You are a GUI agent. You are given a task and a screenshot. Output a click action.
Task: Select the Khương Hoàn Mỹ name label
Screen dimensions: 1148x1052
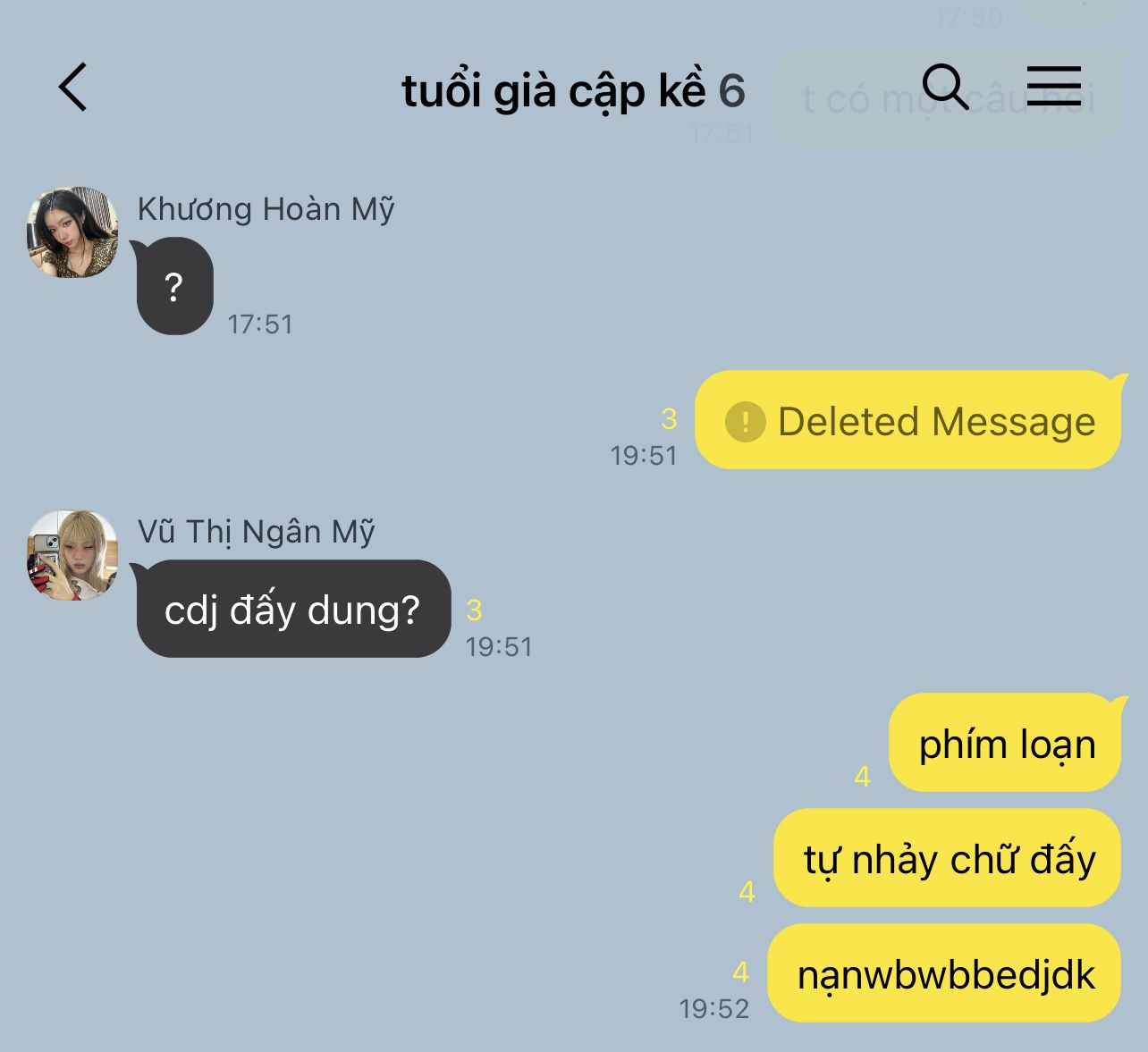click(x=266, y=209)
